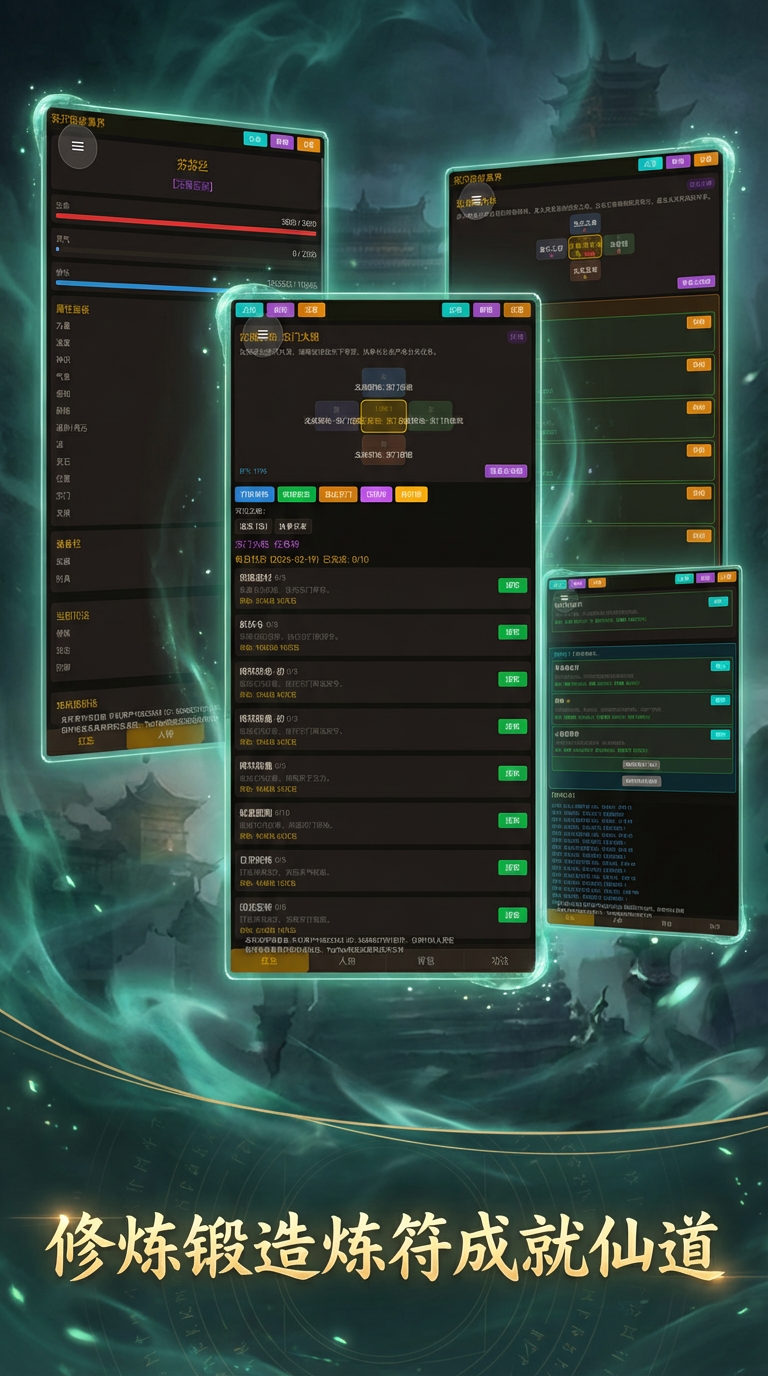The width and height of the screenshot is (768, 1376).
Task: Click green button on first task row, center phone
Action: 513,585
